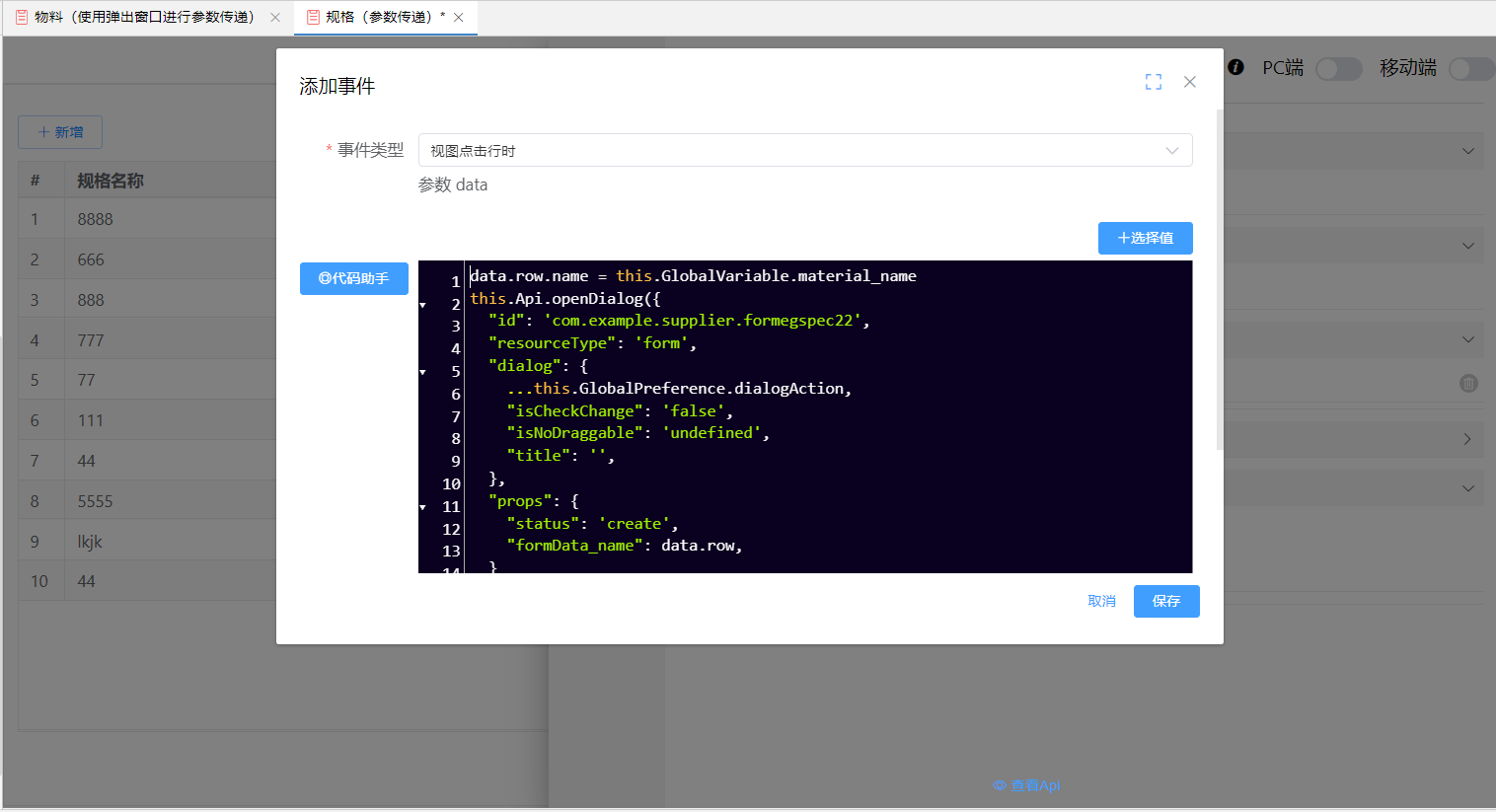Toggle the PC端 switch

1338,68
